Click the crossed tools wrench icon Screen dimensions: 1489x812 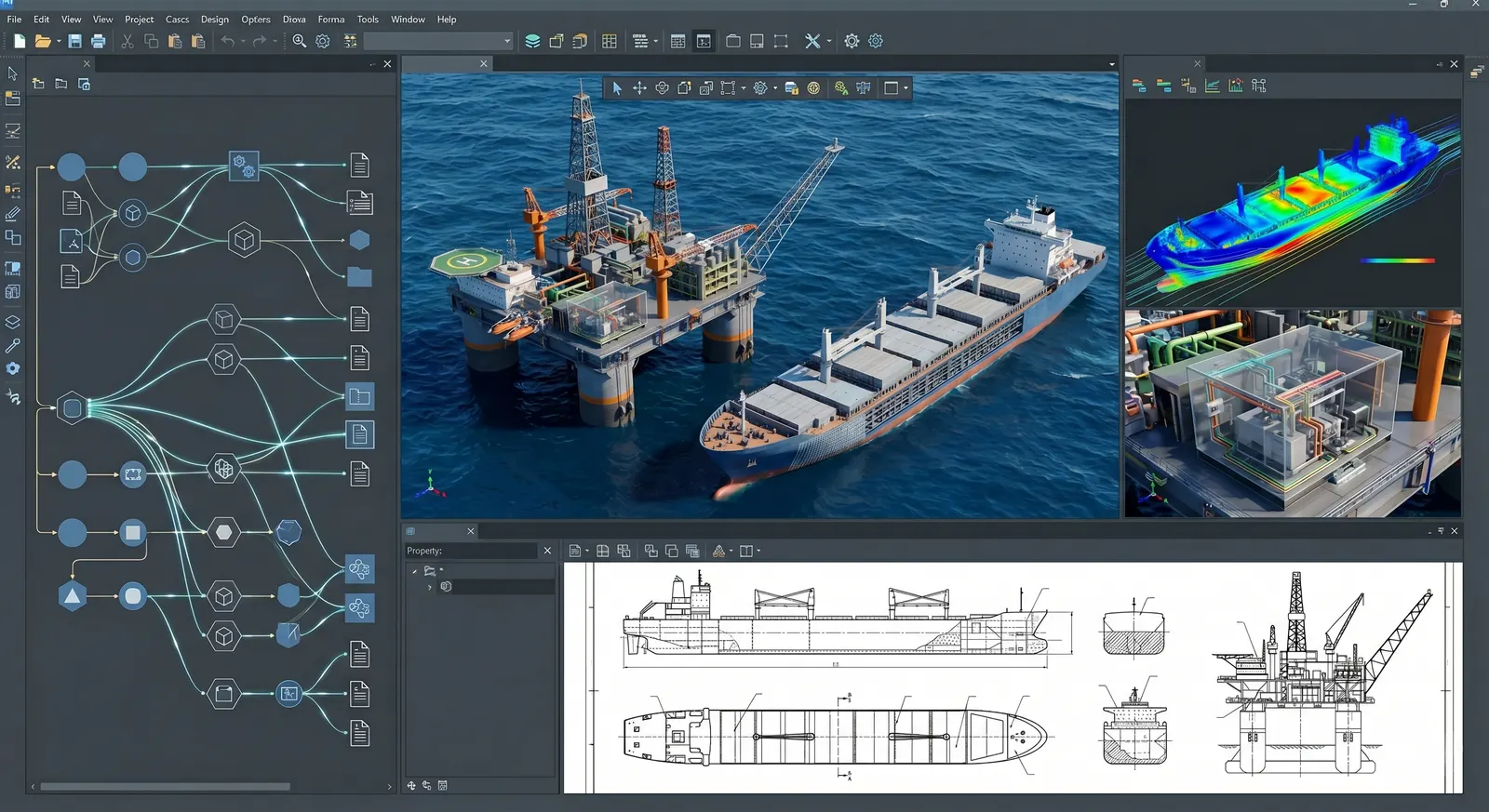tap(812, 41)
